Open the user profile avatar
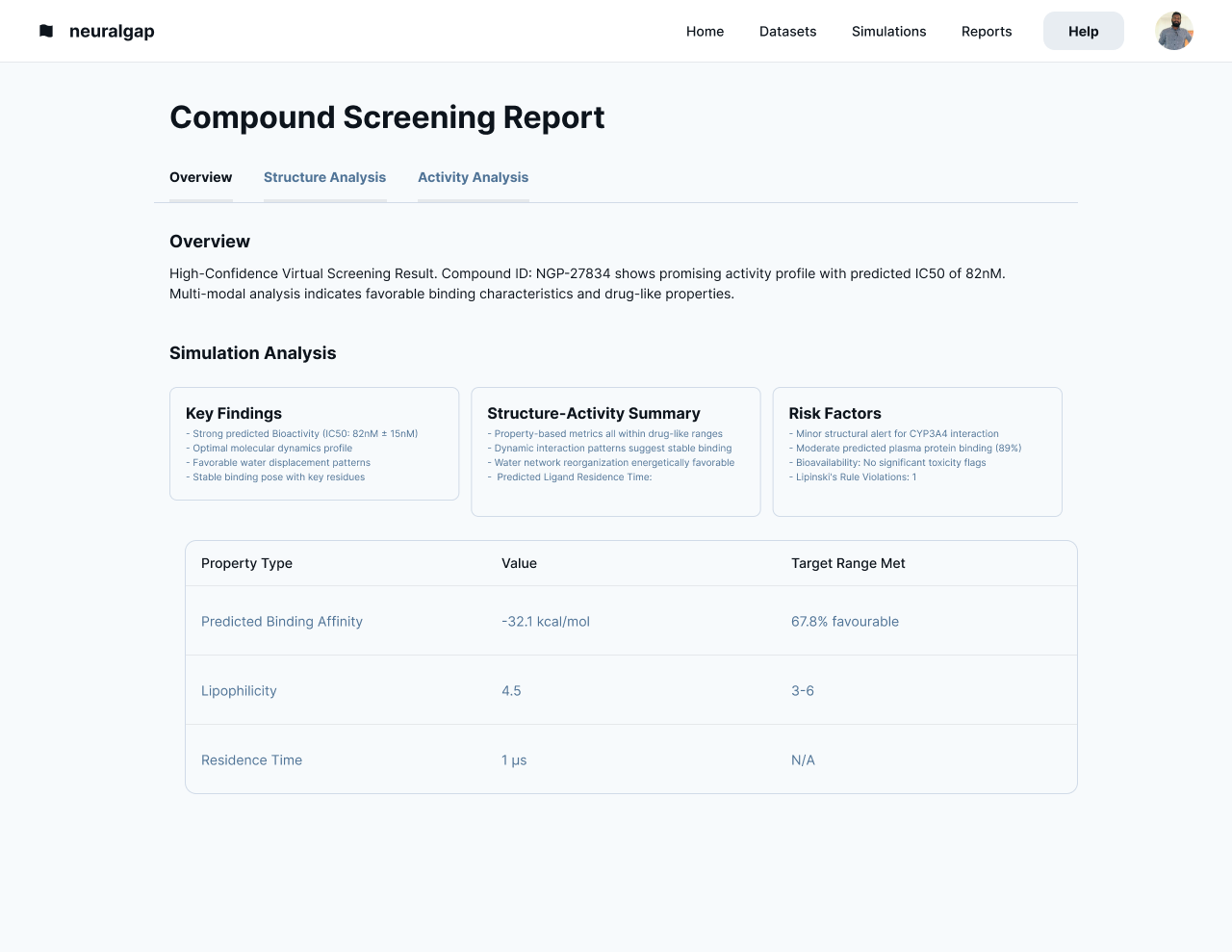 click(x=1173, y=31)
